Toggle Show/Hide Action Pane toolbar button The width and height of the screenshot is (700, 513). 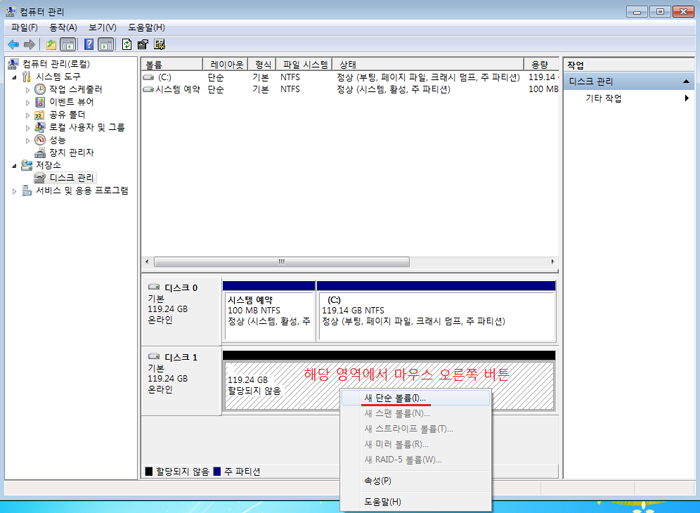tap(106, 45)
